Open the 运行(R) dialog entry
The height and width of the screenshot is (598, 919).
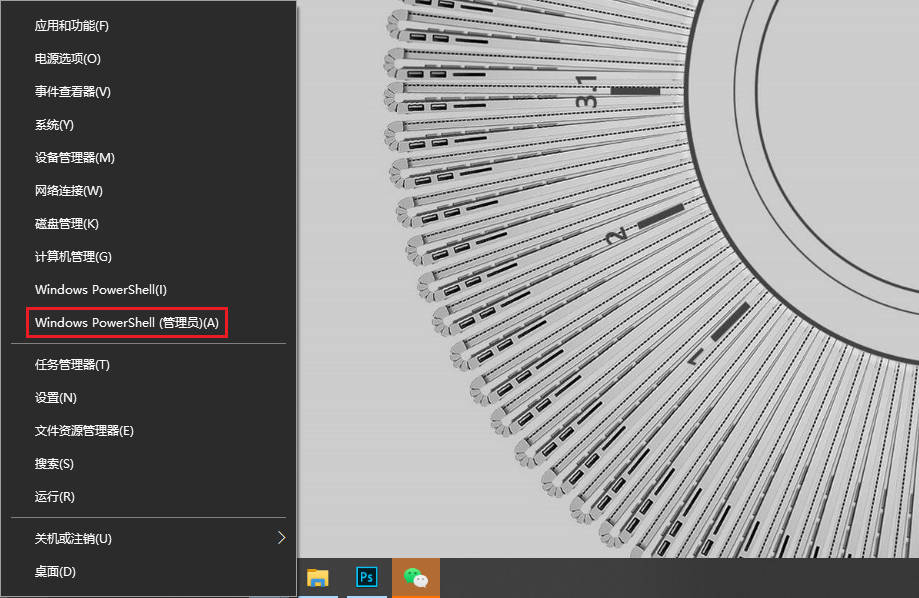click(148, 497)
